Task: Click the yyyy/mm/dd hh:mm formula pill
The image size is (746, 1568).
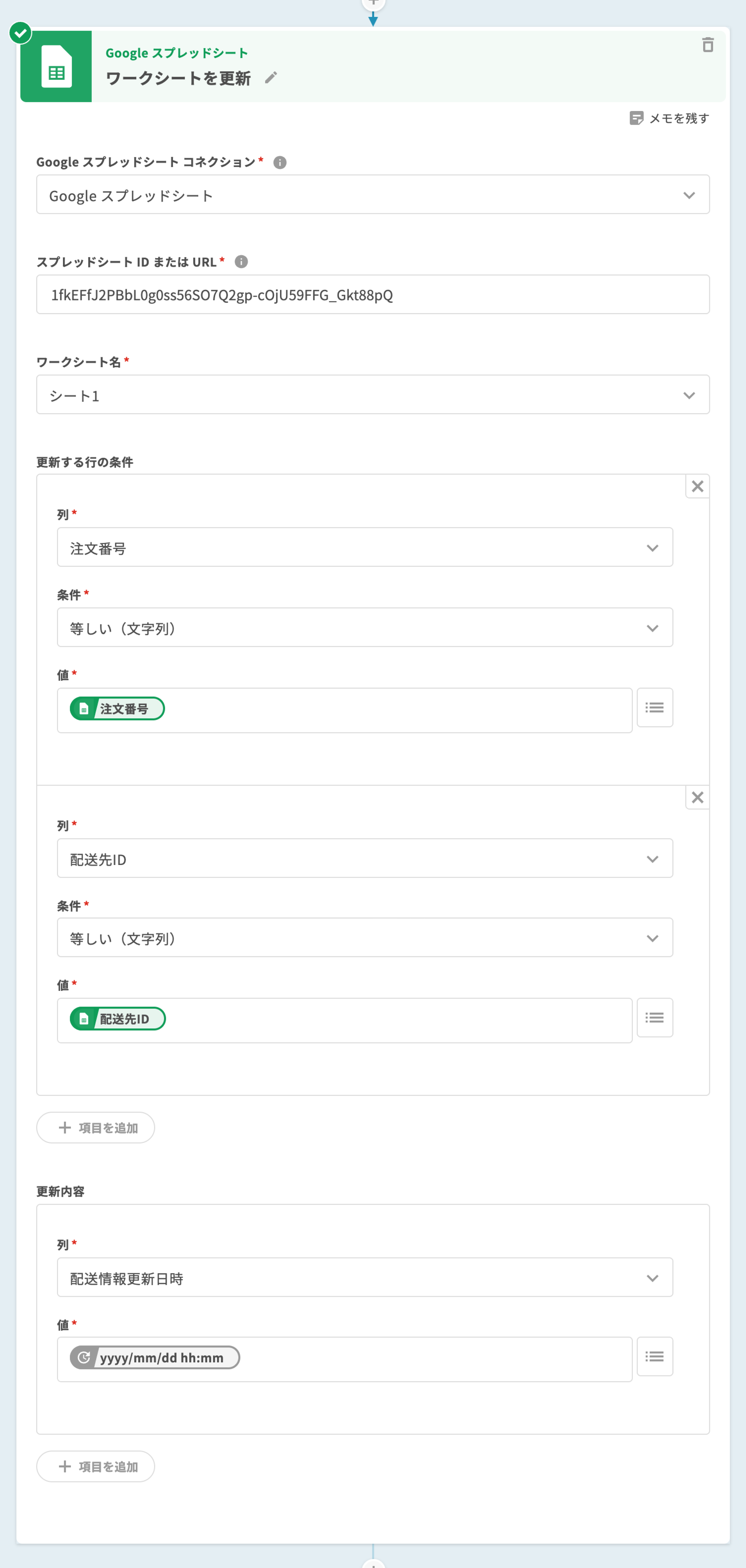Action: [x=155, y=1357]
